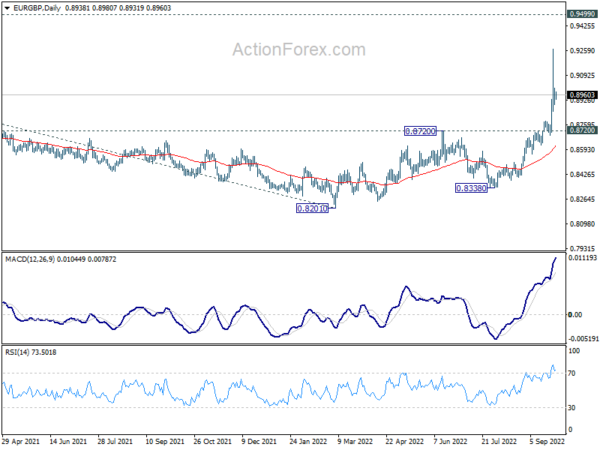600x450 pixels.
Task: Click the RSI 30 level label
Action: tap(572, 408)
